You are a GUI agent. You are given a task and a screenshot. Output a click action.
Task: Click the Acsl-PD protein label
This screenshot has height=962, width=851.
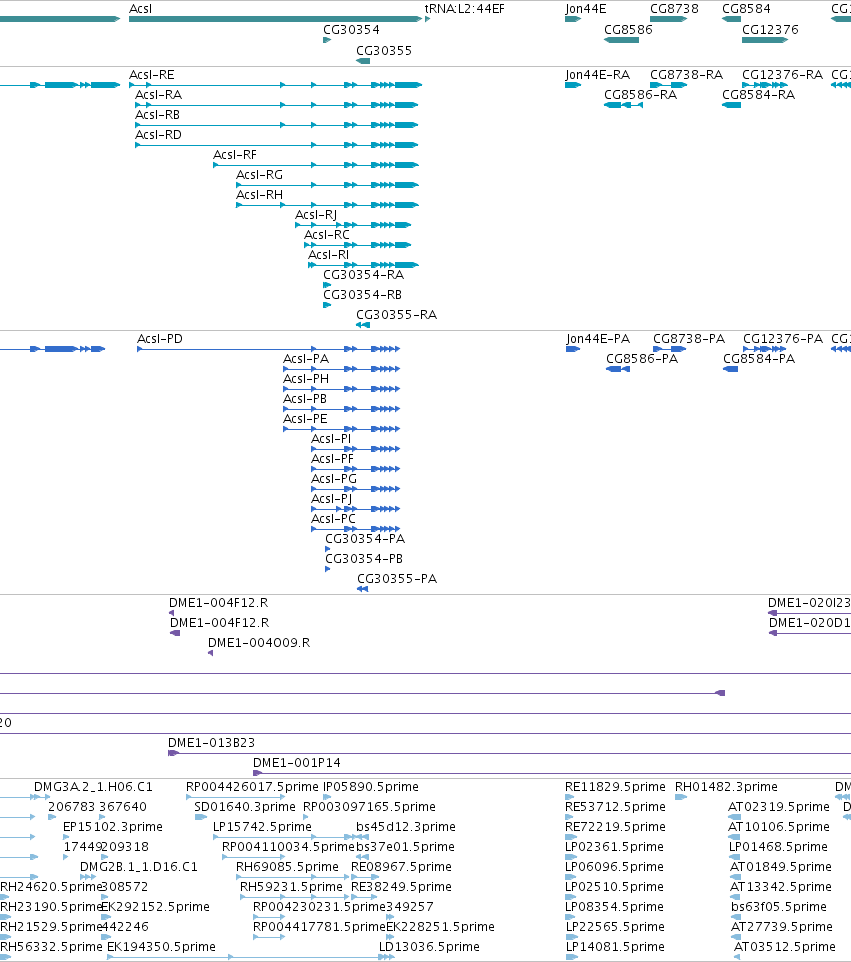(x=160, y=339)
